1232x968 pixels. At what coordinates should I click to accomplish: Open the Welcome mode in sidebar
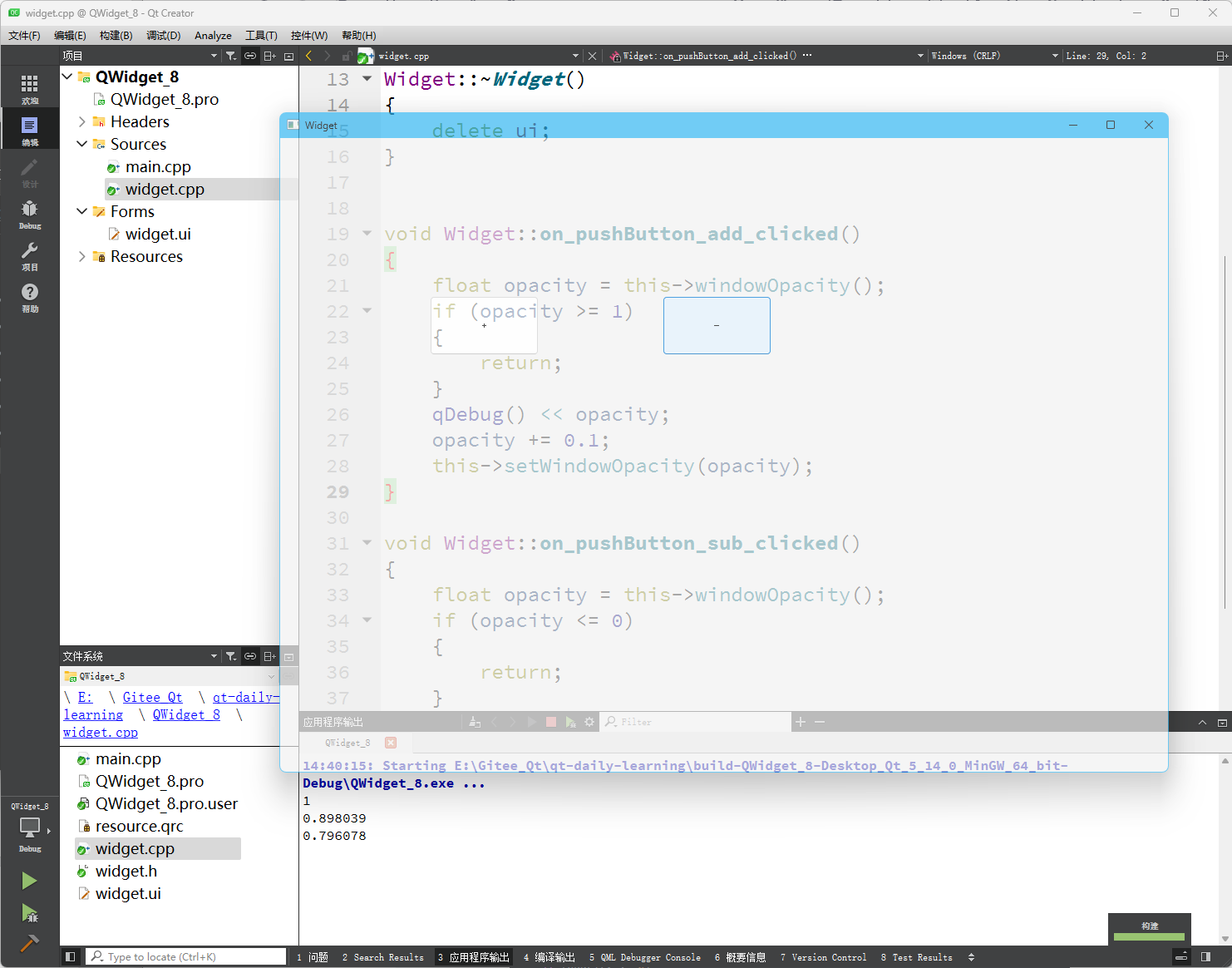tap(29, 88)
